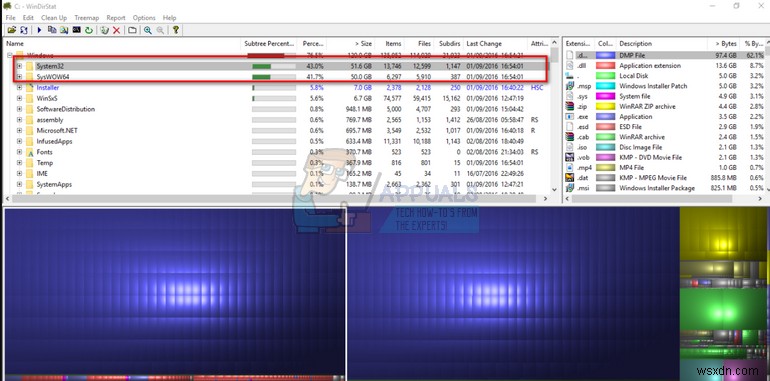The width and height of the screenshot is (770, 381).
Task: Click the yellow Help question mark icon
Action: pos(175,30)
